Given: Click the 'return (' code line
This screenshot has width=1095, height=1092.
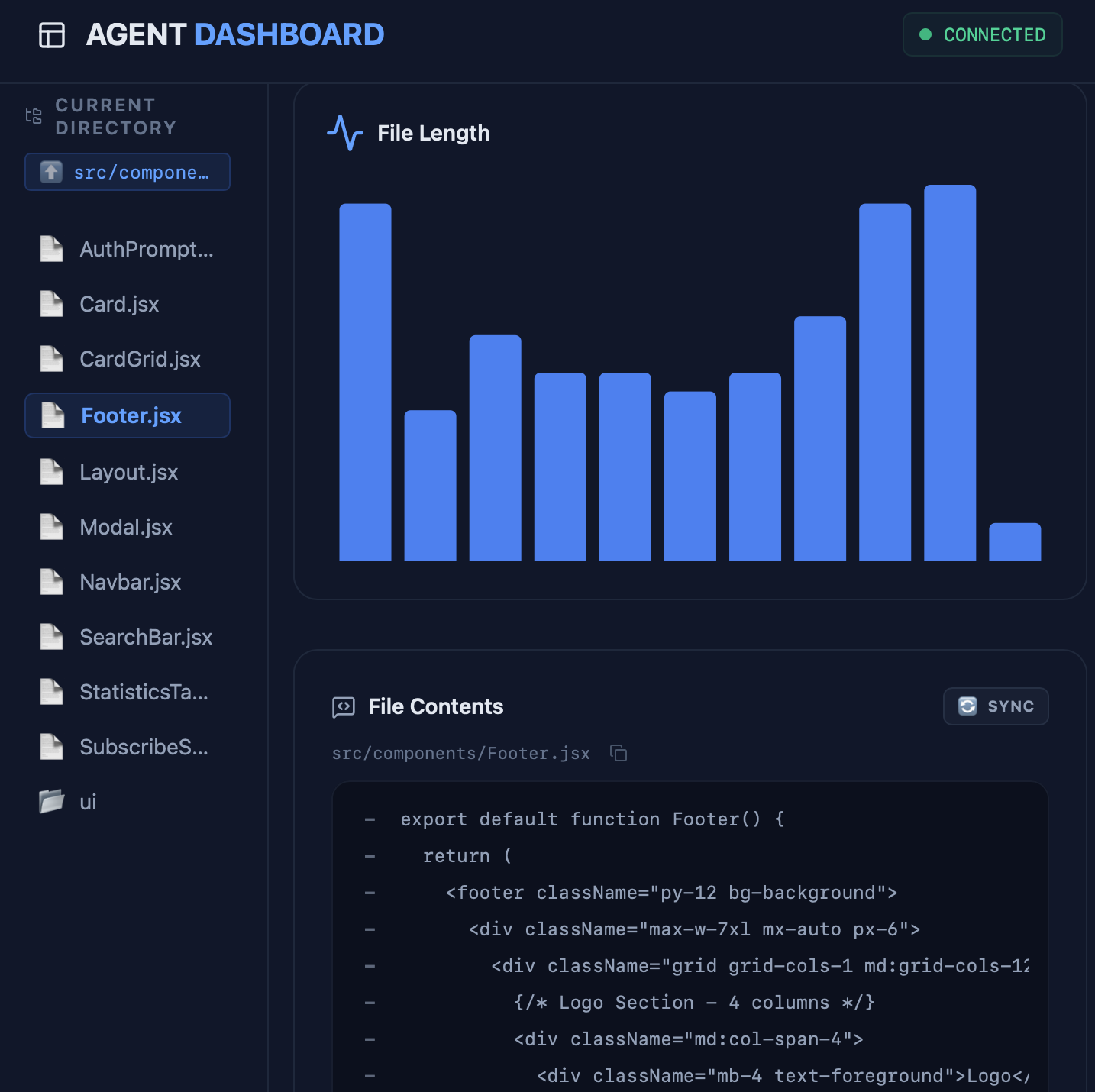Looking at the screenshot, I should point(467,856).
